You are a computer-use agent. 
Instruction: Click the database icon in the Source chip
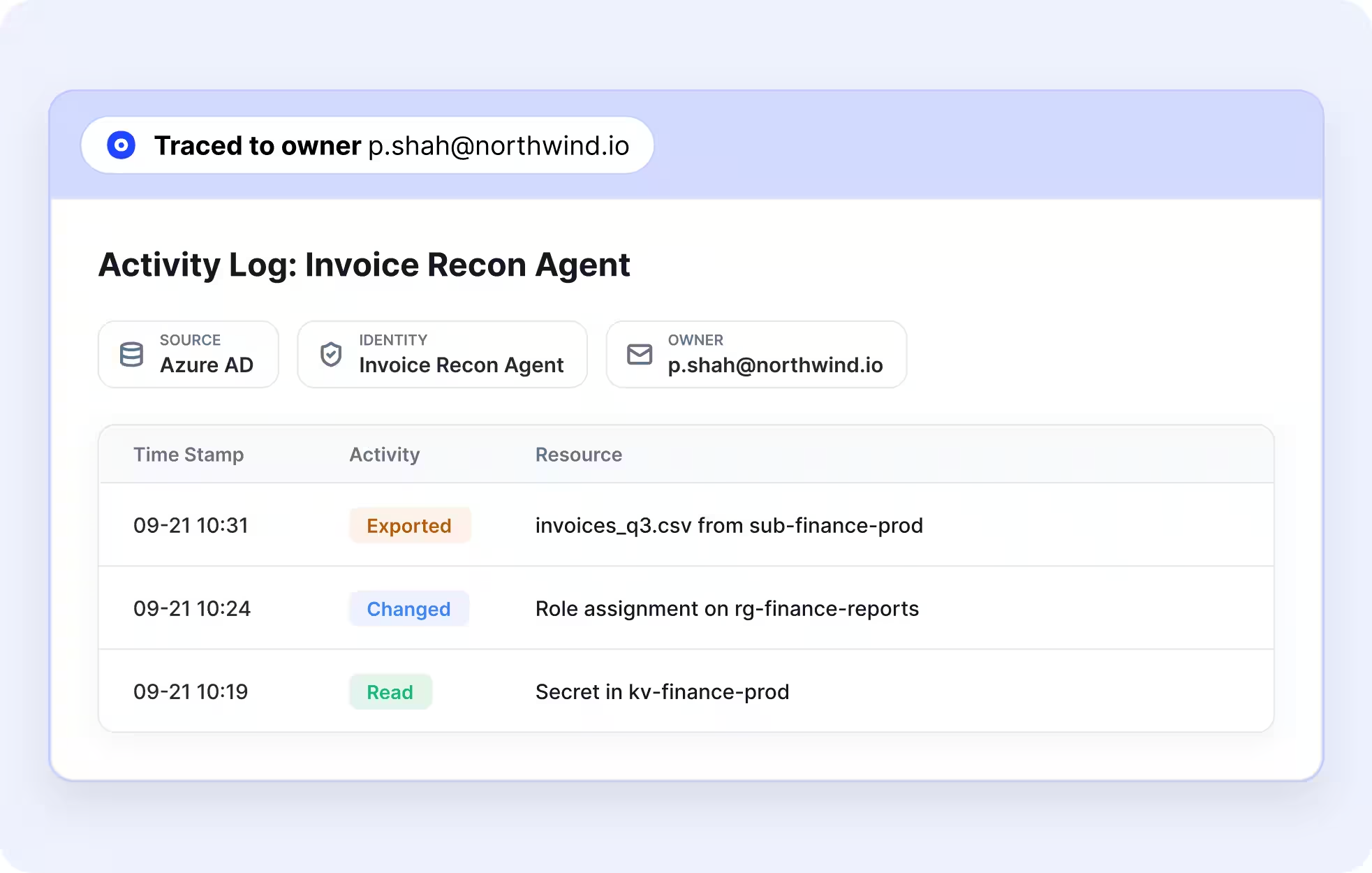[131, 355]
